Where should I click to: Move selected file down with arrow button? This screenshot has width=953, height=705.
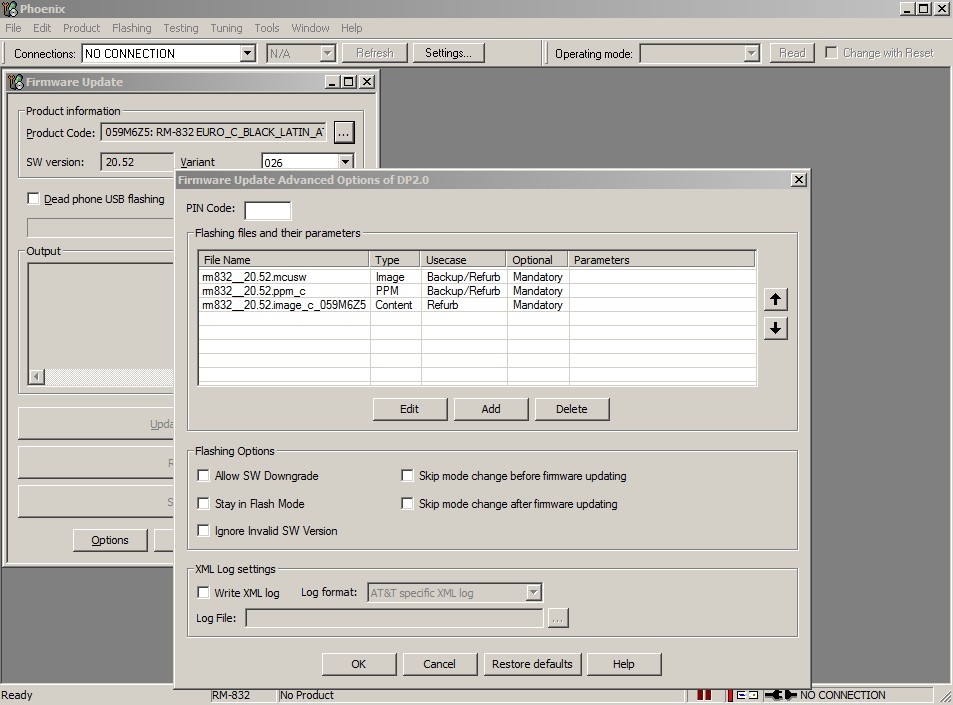click(775, 328)
